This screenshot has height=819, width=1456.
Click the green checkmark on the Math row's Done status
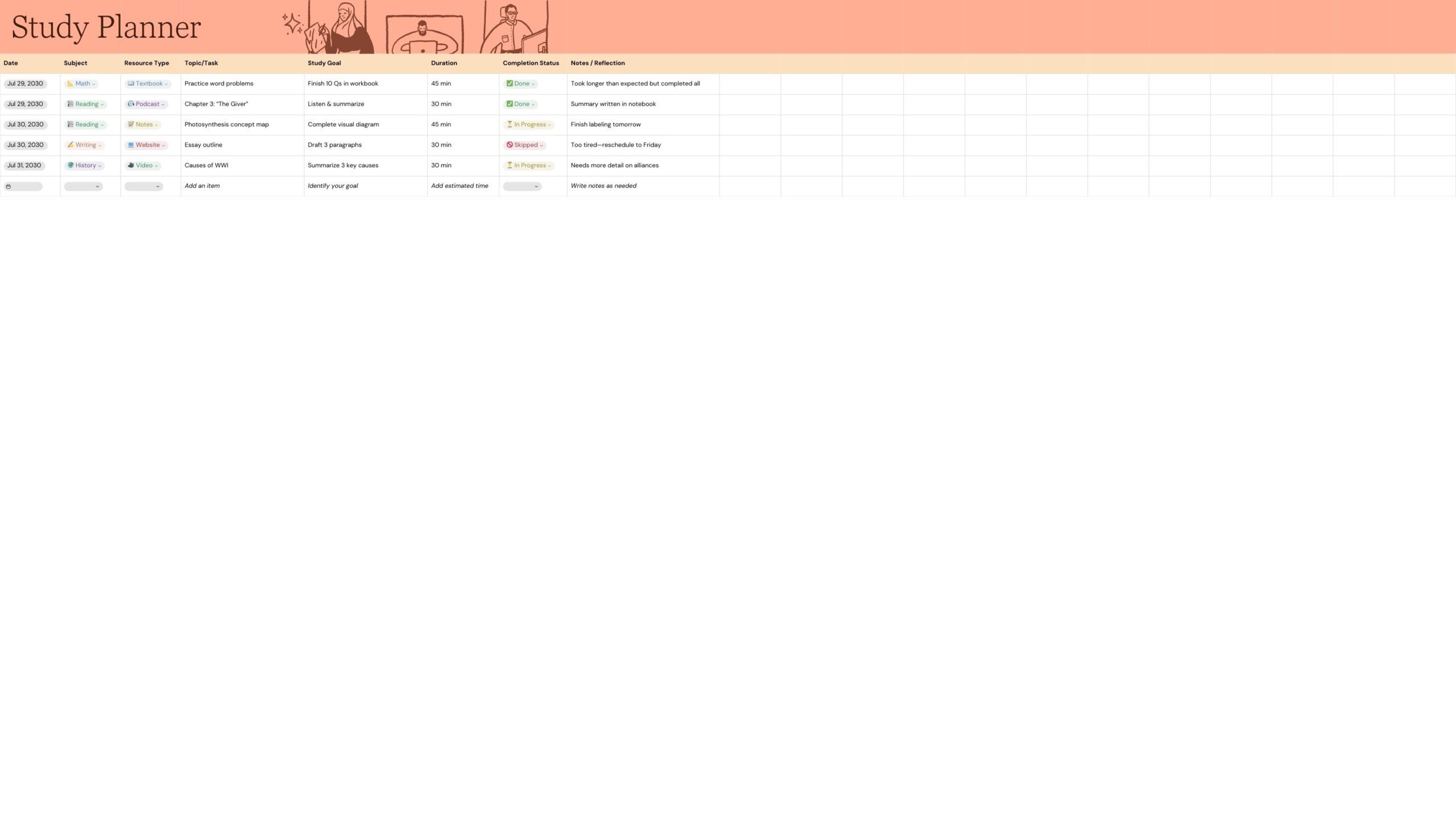pos(510,83)
